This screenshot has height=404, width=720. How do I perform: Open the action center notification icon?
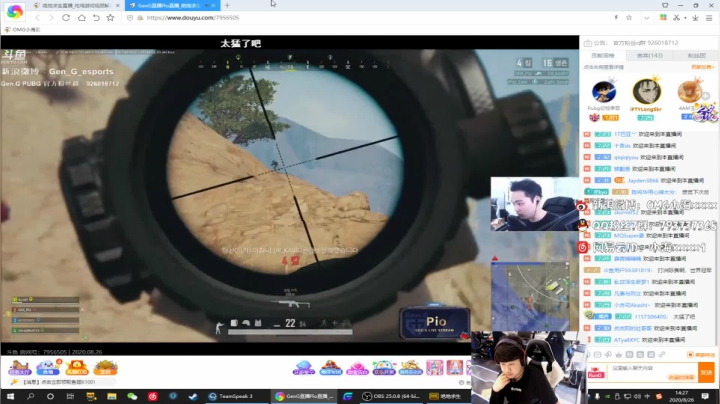click(x=706, y=396)
